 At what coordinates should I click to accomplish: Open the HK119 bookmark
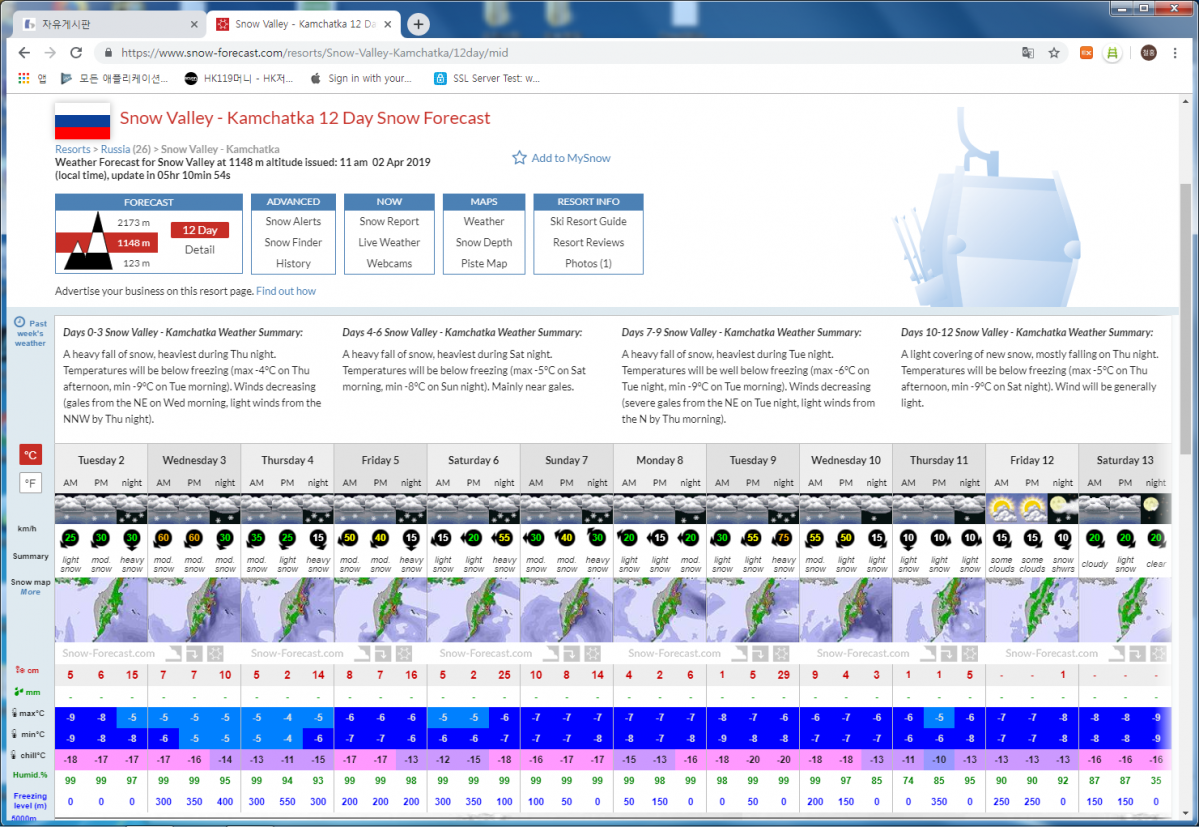pyautogui.click(x=239, y=78)
